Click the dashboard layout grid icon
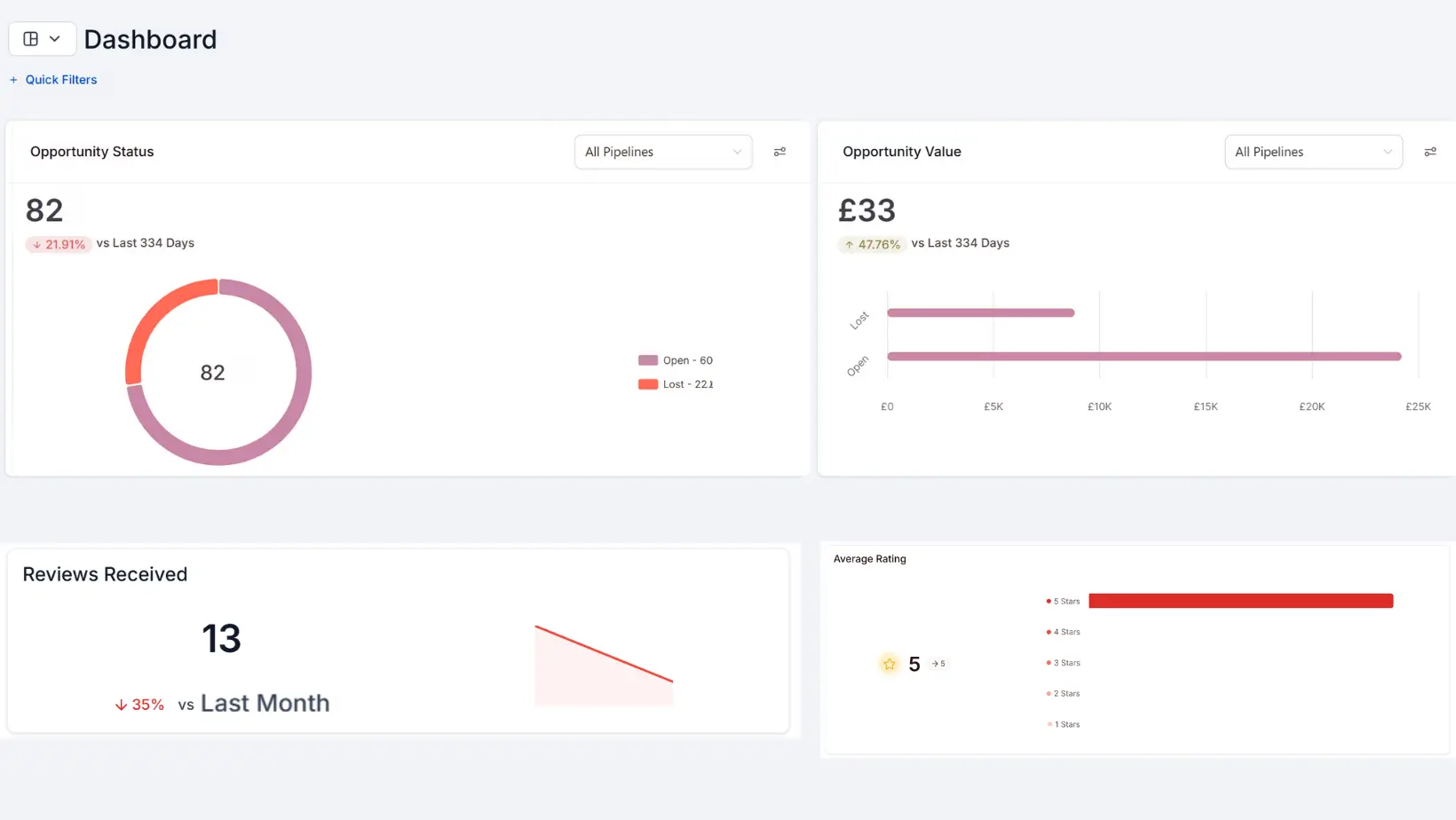This screenshot has height=820, width=1456. 31,39
